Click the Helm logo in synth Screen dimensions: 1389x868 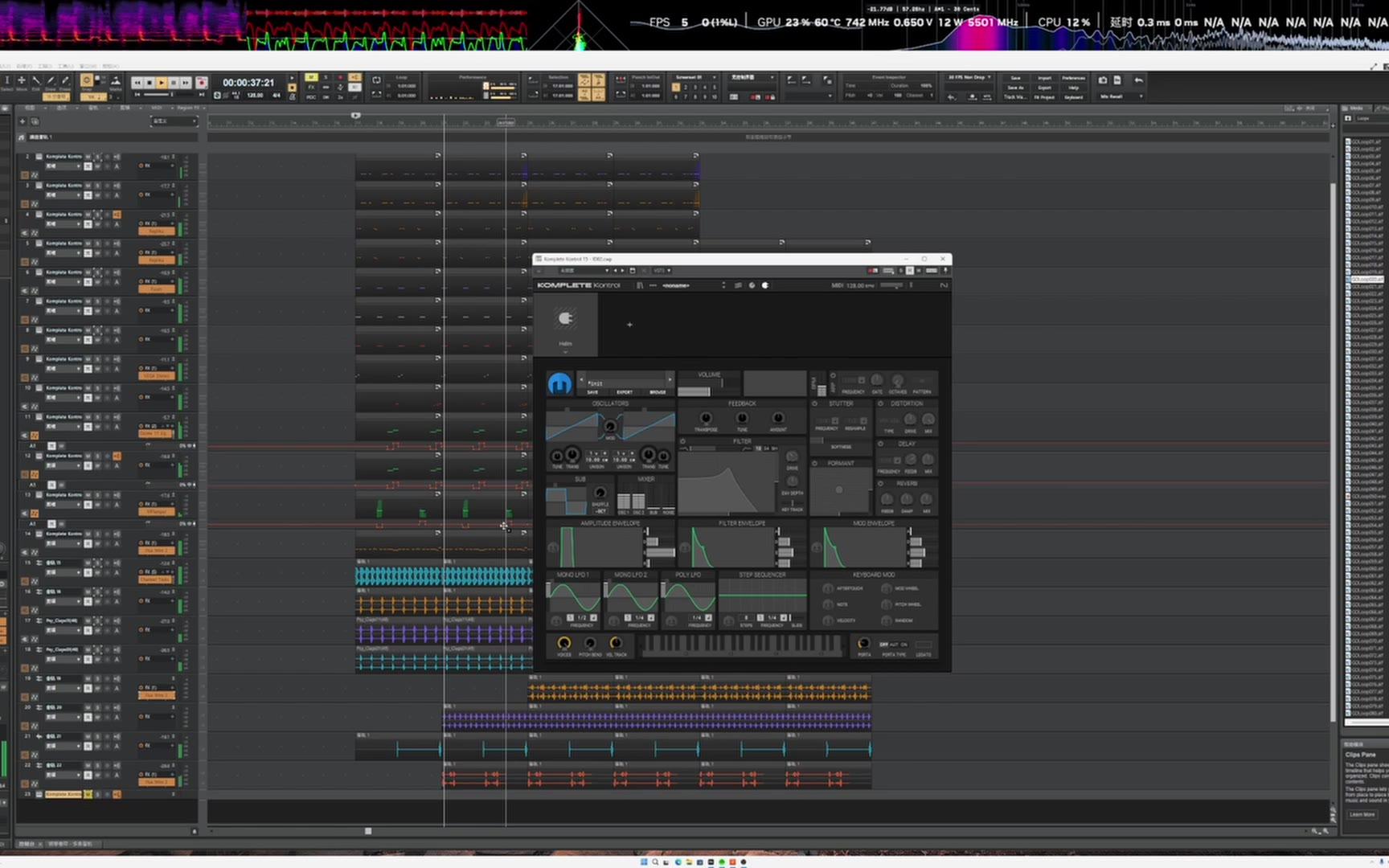(560, 384)
